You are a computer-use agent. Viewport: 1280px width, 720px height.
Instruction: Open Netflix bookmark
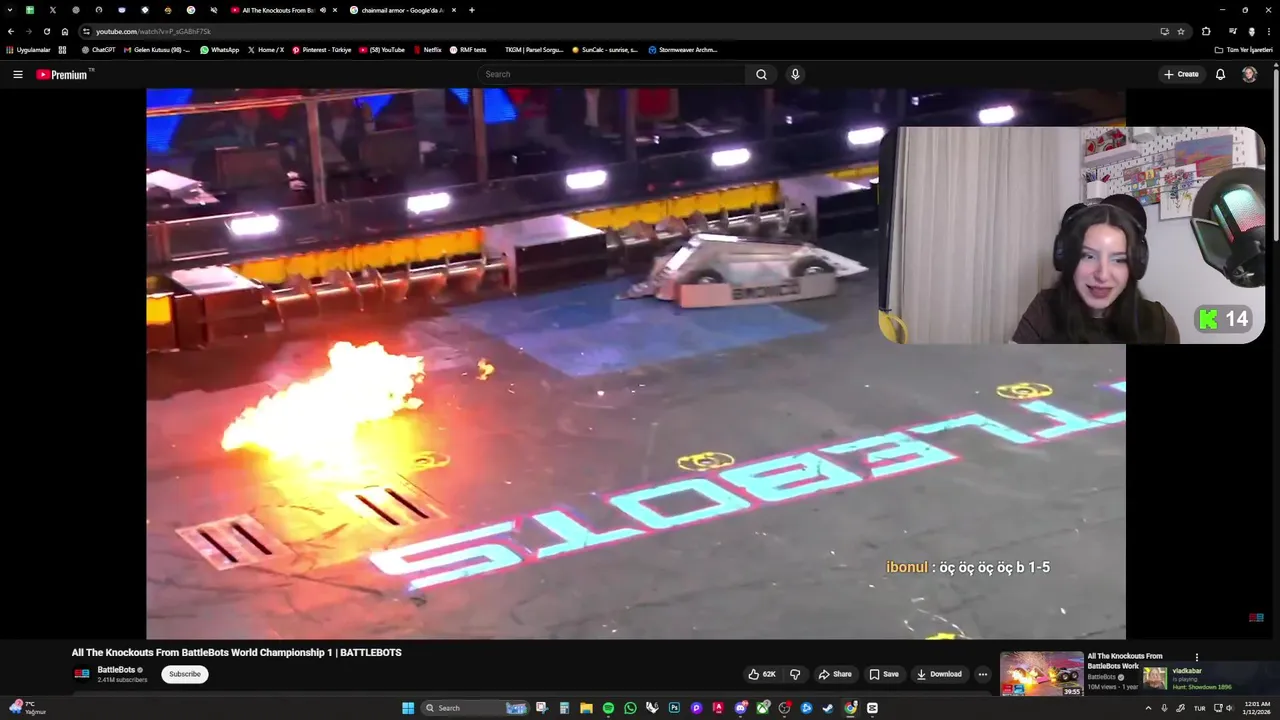(426, 49)
